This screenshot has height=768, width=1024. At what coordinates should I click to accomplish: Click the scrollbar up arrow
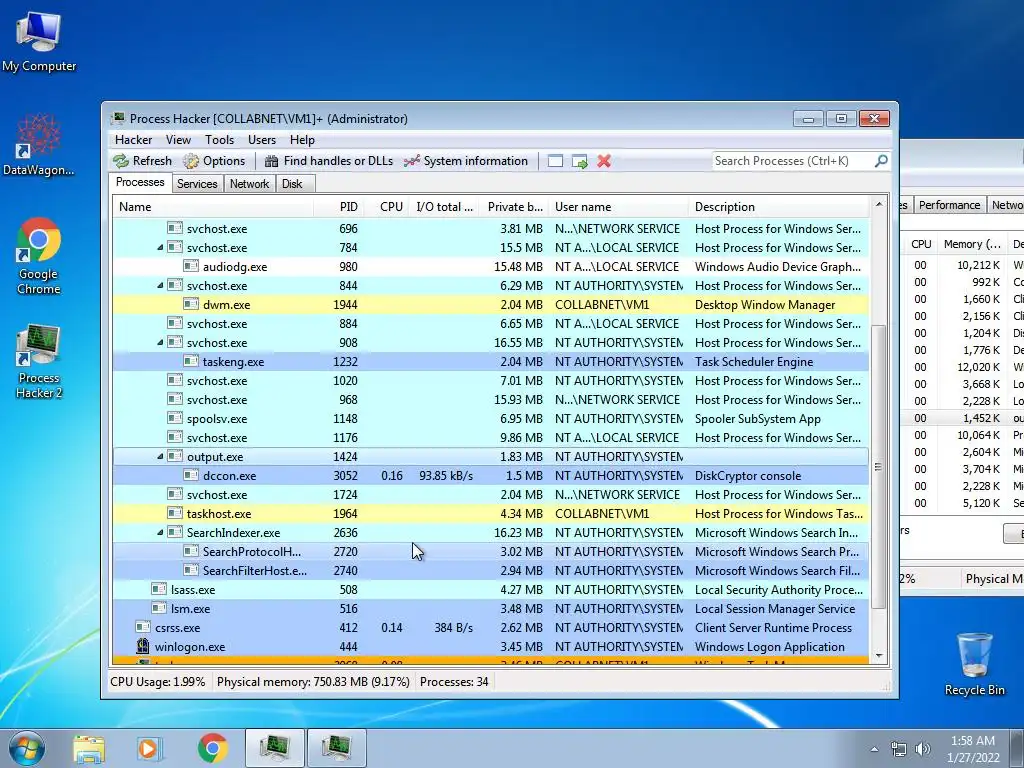click(878, 204)
